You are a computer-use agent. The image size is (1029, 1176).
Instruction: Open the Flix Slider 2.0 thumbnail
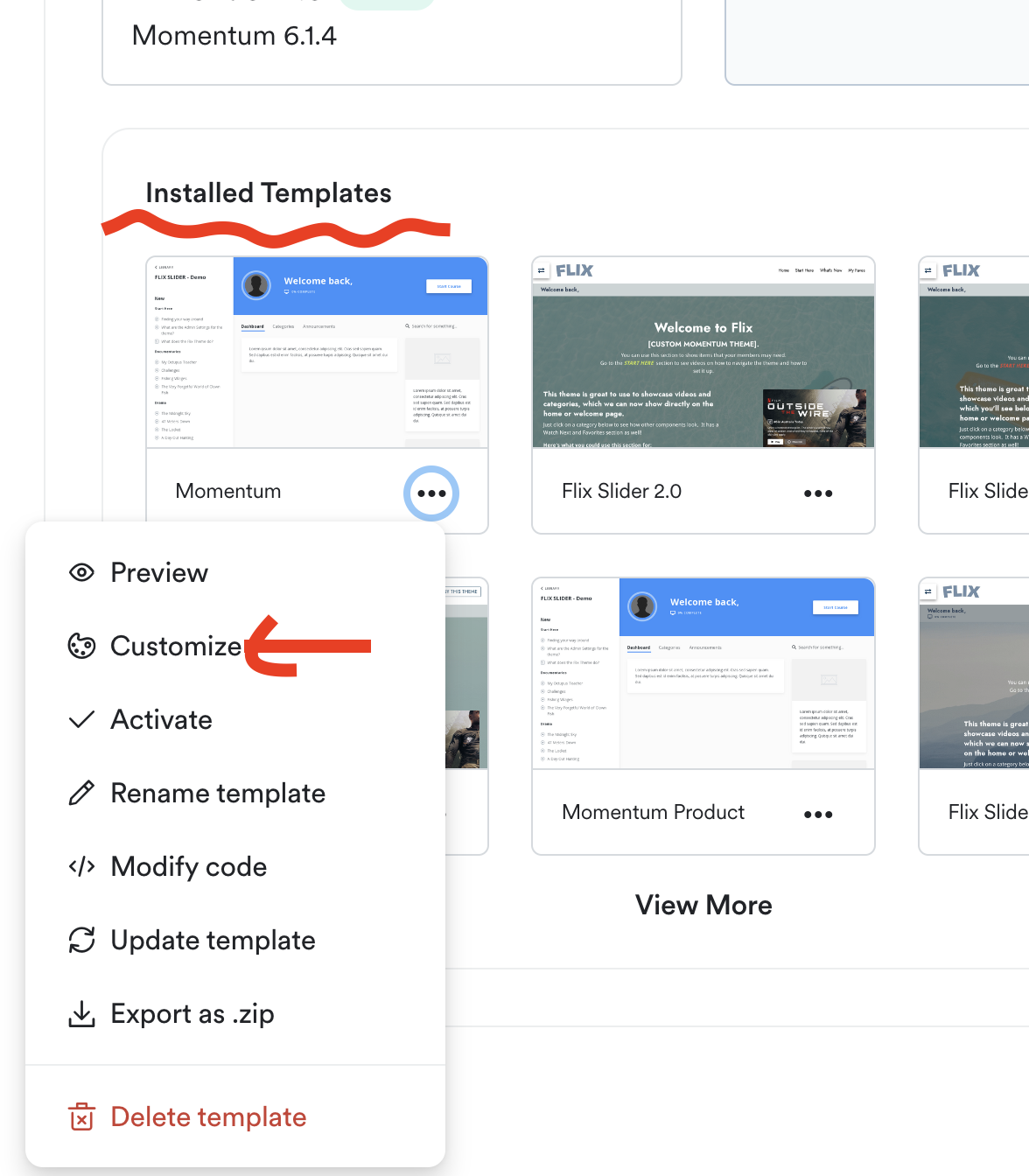[x=703, y=353]
